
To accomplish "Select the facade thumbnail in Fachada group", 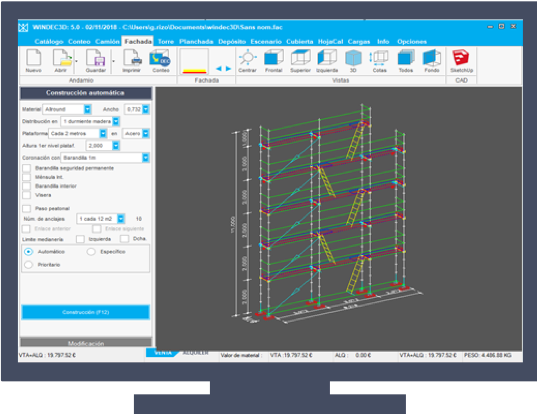I will coord(194,62).
